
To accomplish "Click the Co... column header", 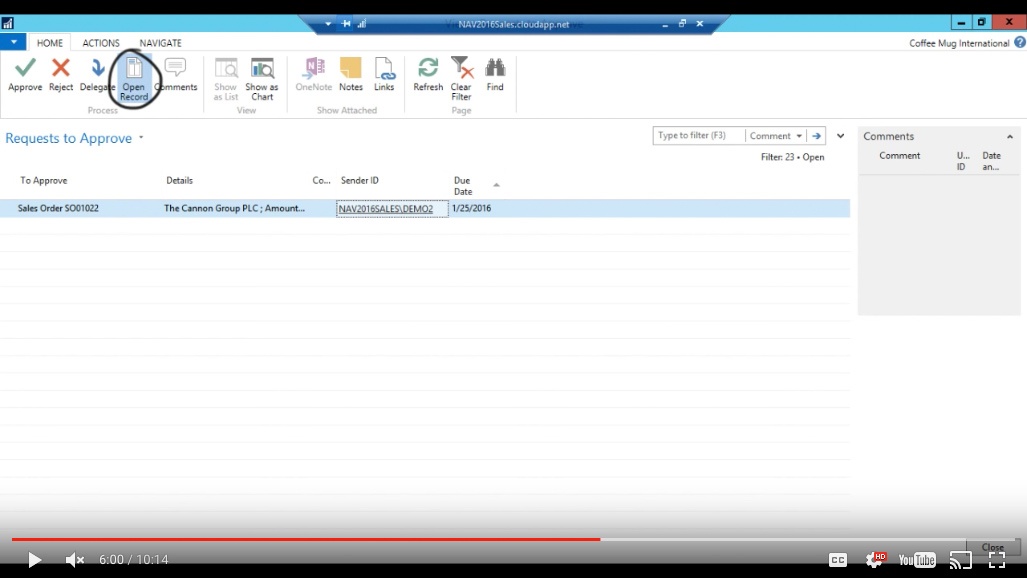I will click(x=322, y=180).
